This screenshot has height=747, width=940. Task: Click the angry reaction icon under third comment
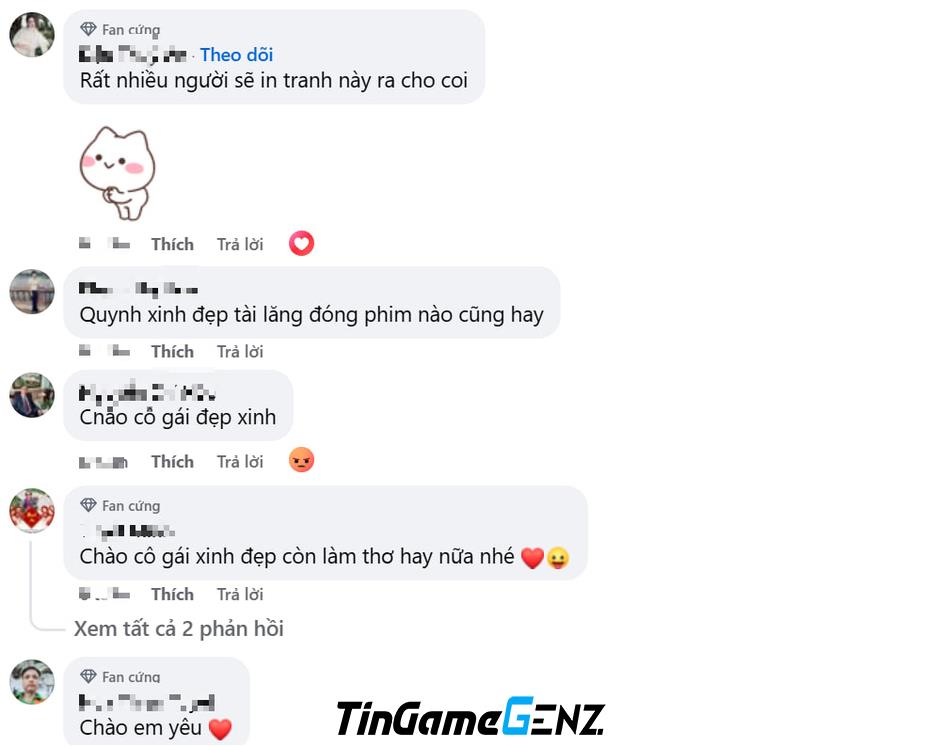tap(301, 460)
